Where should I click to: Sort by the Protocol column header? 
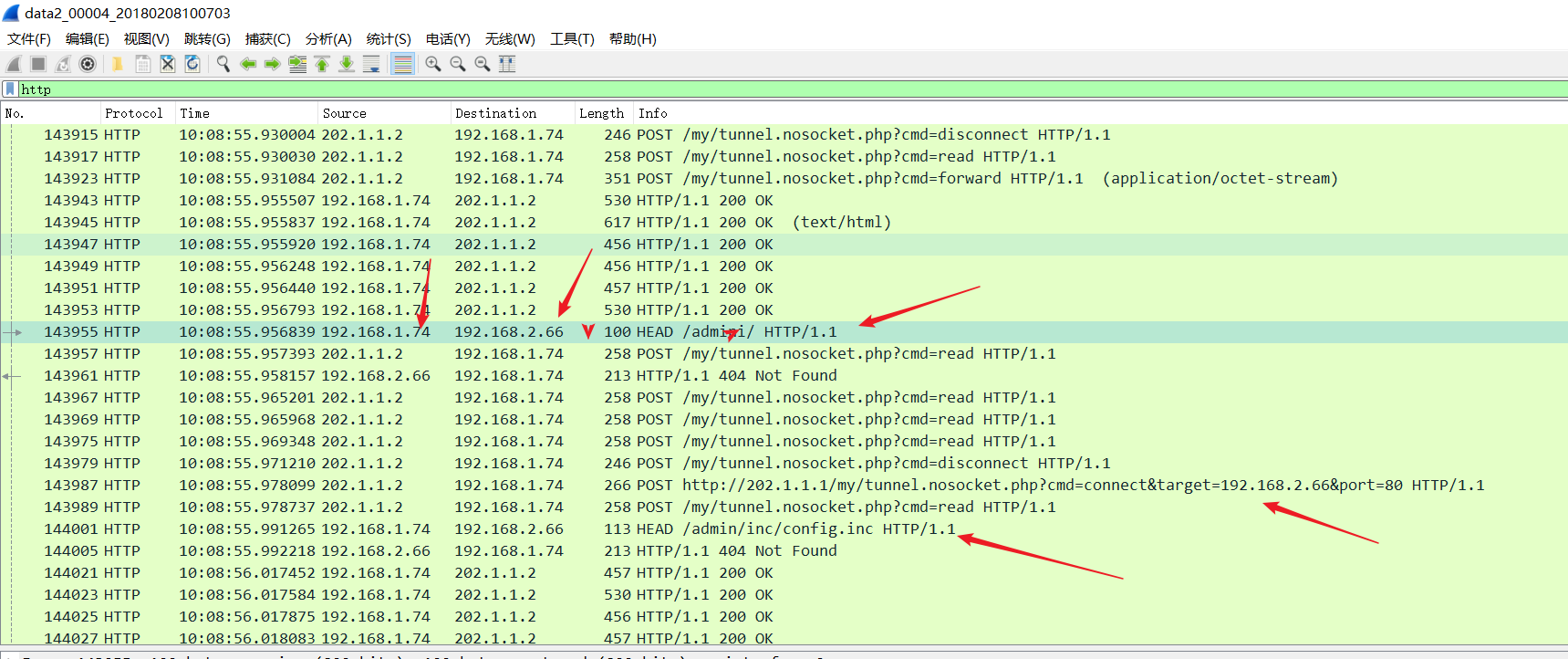pos(138,113)
